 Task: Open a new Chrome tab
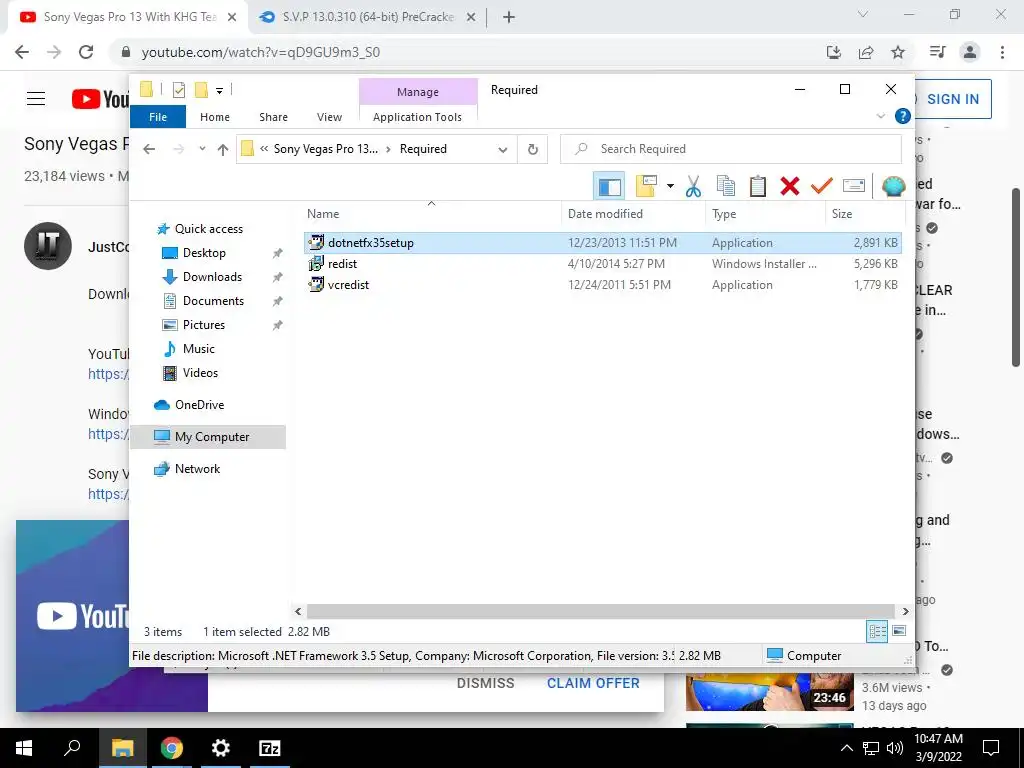[x=509, y=17]
